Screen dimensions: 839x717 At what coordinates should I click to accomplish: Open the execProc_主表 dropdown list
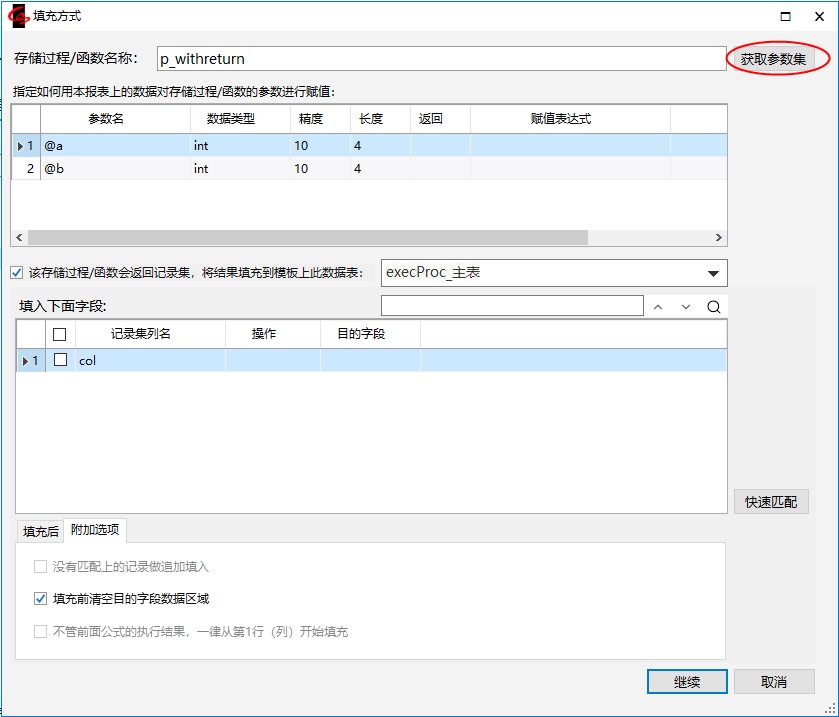coord(713,273)
